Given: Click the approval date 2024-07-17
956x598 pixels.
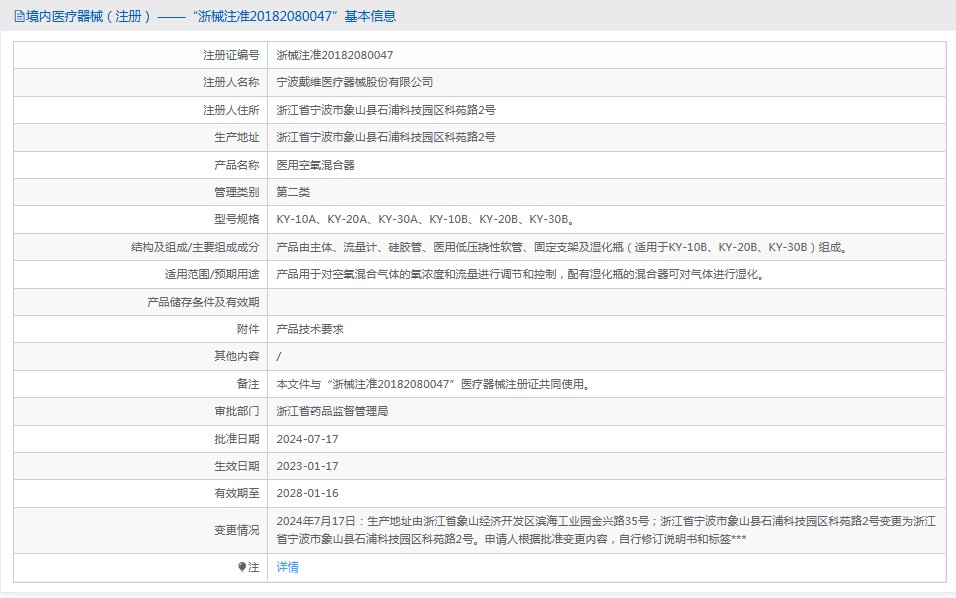Looking at the screenshot, I should [307, 439].
